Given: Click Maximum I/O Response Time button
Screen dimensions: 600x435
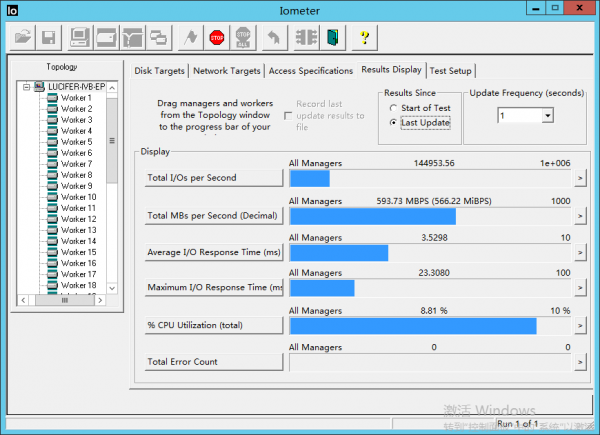Looking at the screenshot, I should 214,287.
